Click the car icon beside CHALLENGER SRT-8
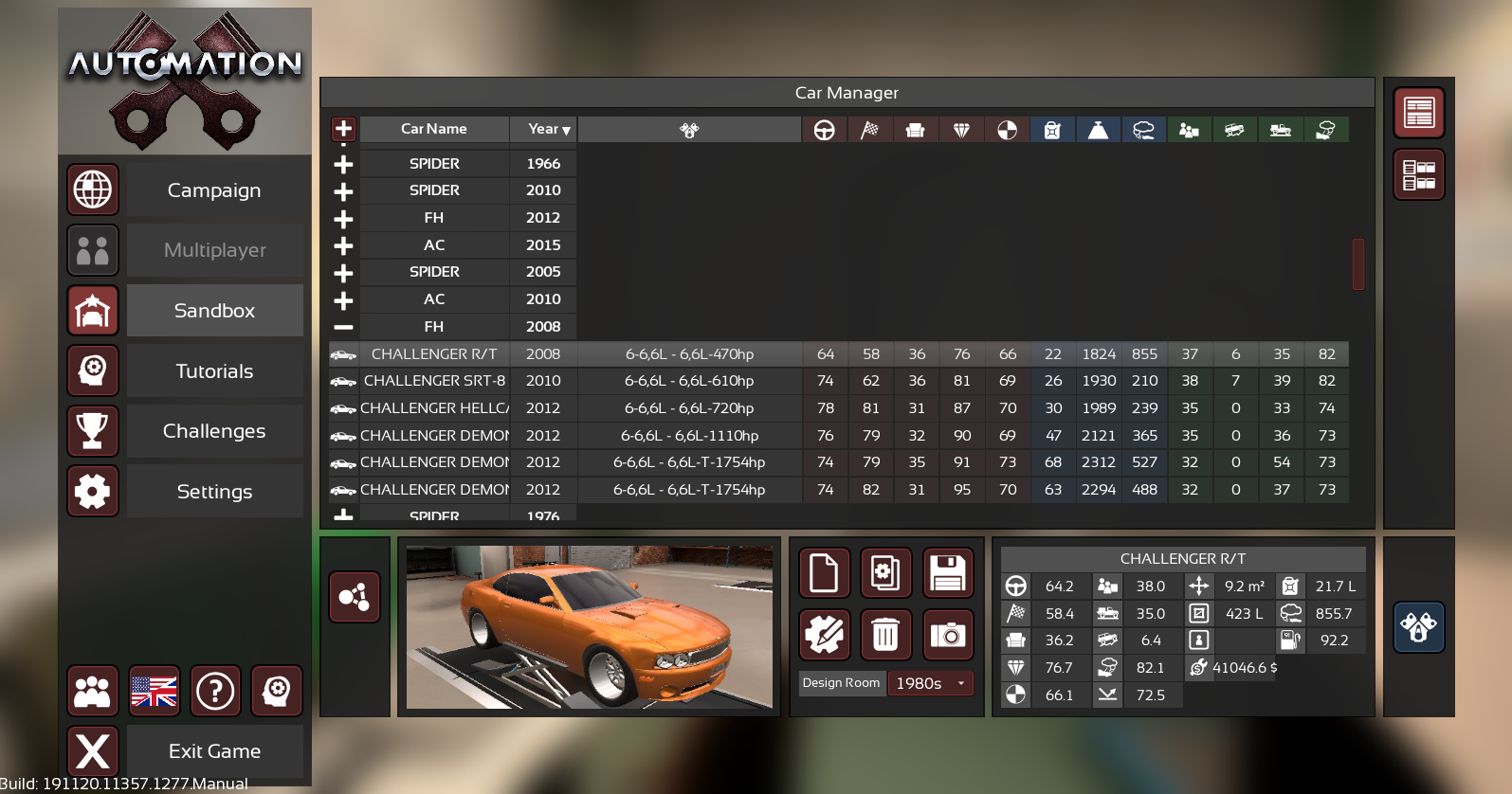1512x794 pixels. click(343, 382)
